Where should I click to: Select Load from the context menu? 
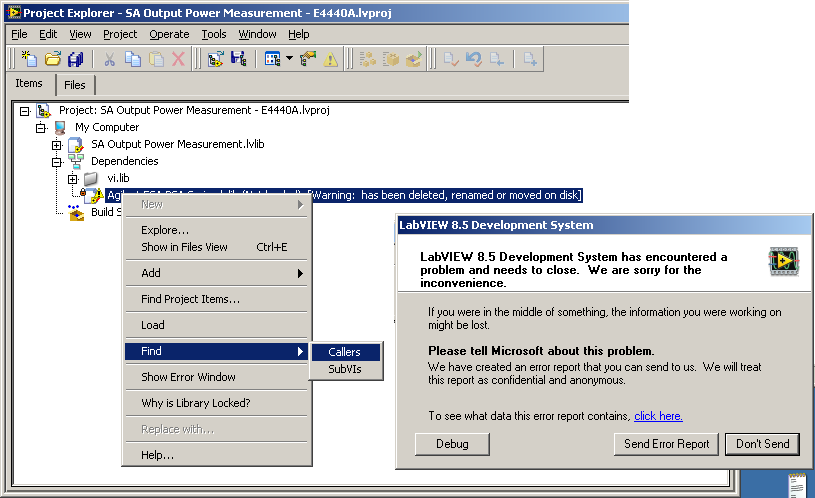[x=216, y=325]
